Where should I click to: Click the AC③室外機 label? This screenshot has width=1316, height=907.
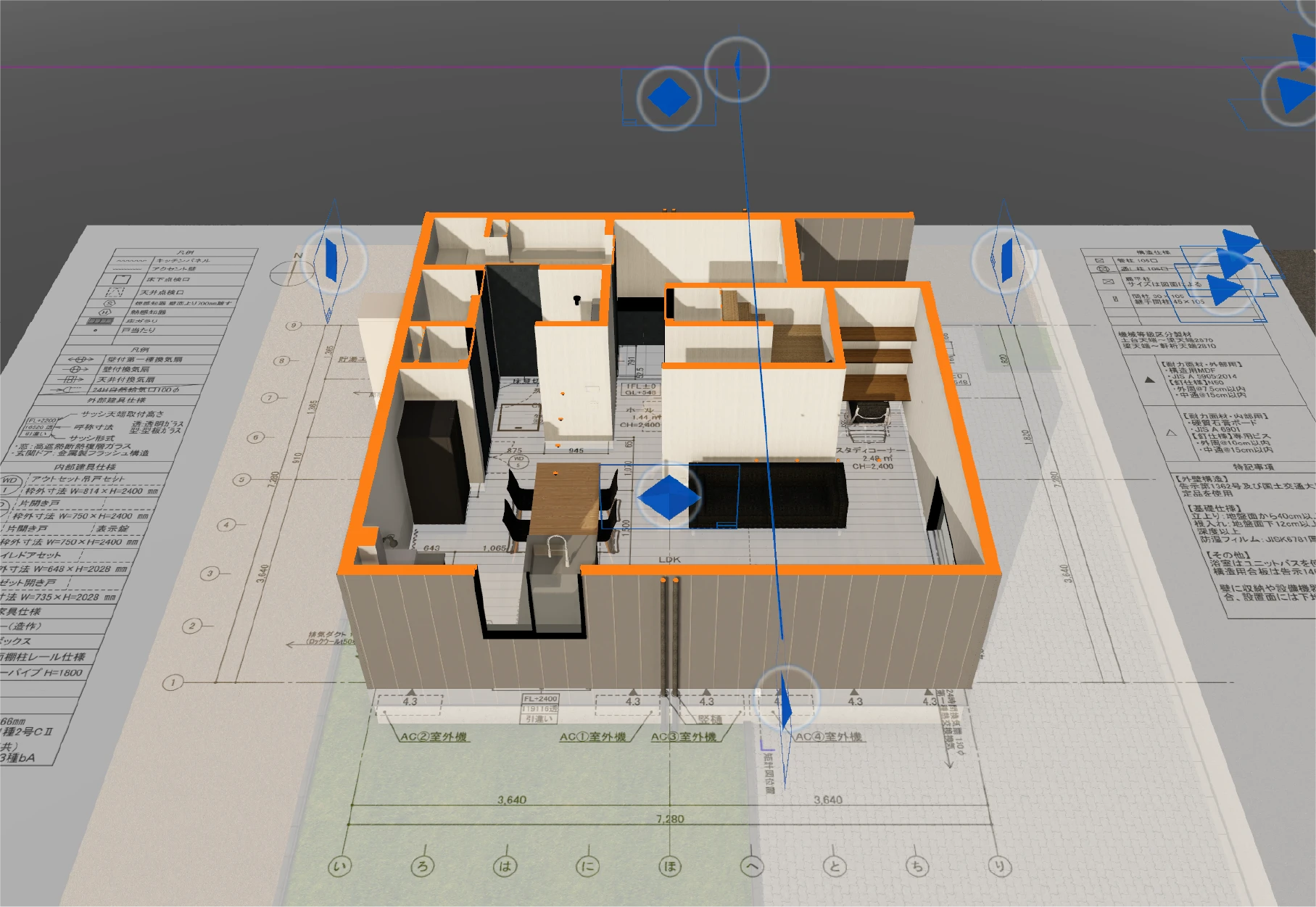(x=683, y=737)
